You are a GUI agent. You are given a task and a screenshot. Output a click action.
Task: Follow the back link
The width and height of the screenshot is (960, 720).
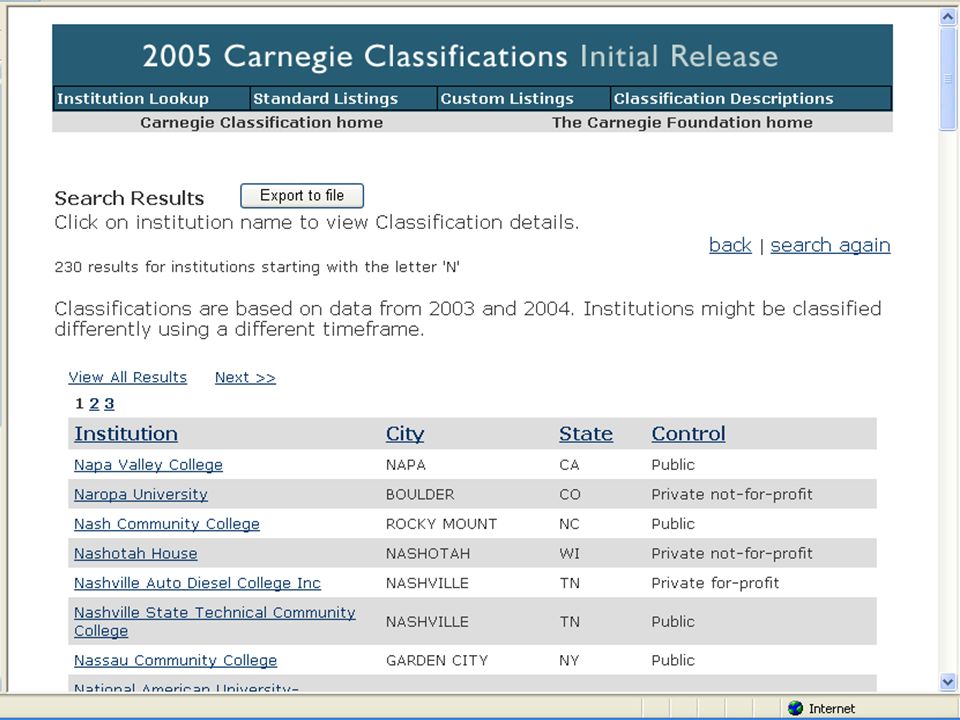point(730,245)
